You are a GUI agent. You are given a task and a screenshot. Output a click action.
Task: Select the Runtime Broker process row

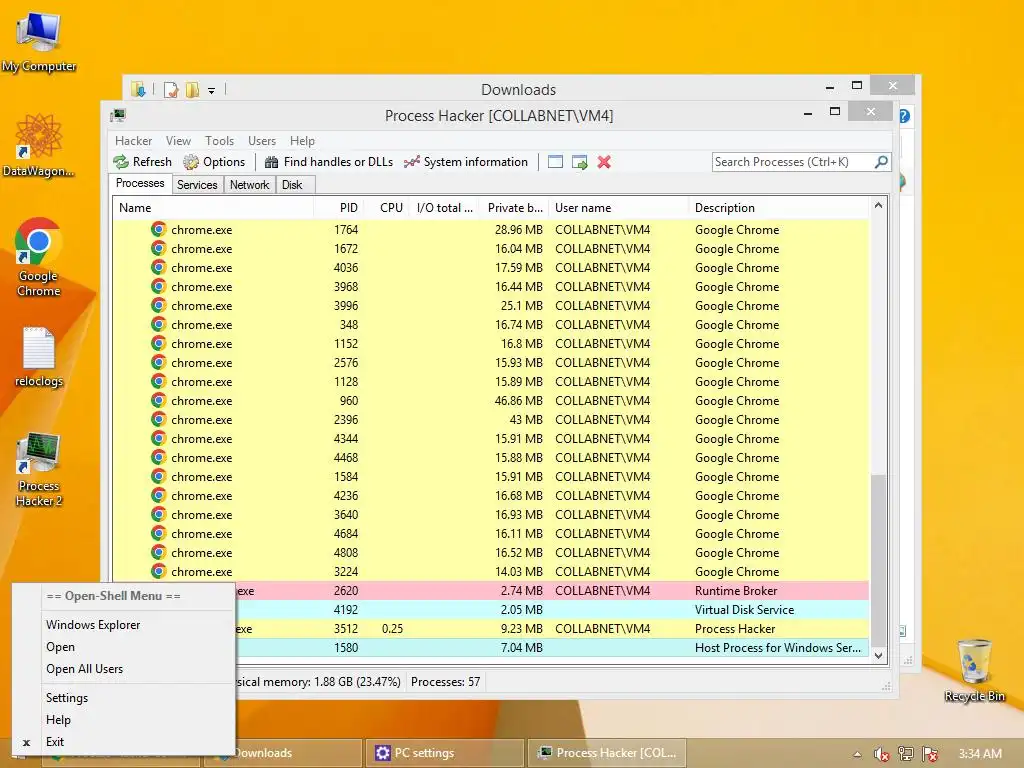coord(552,591)
